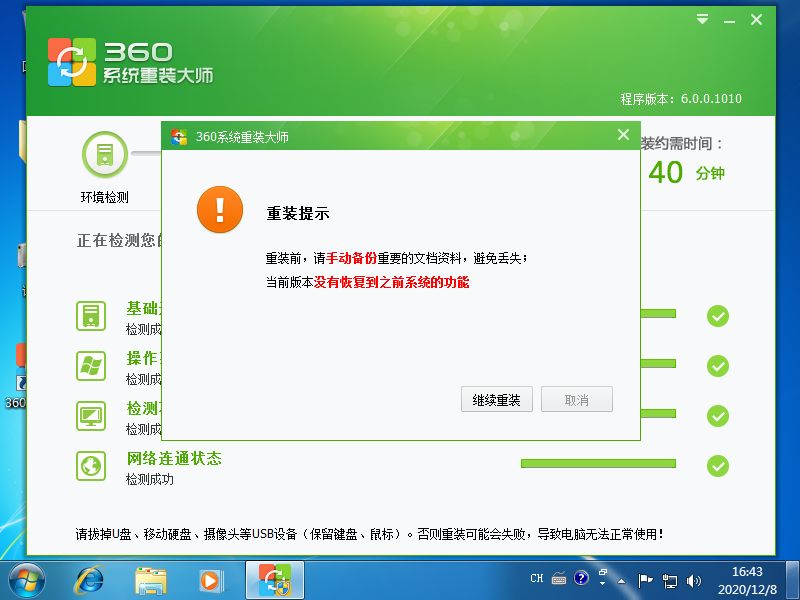This screenshot has width=800, height=600.
Task: Click the Windows operating system detection icon
Action: (x=91, y=366)
